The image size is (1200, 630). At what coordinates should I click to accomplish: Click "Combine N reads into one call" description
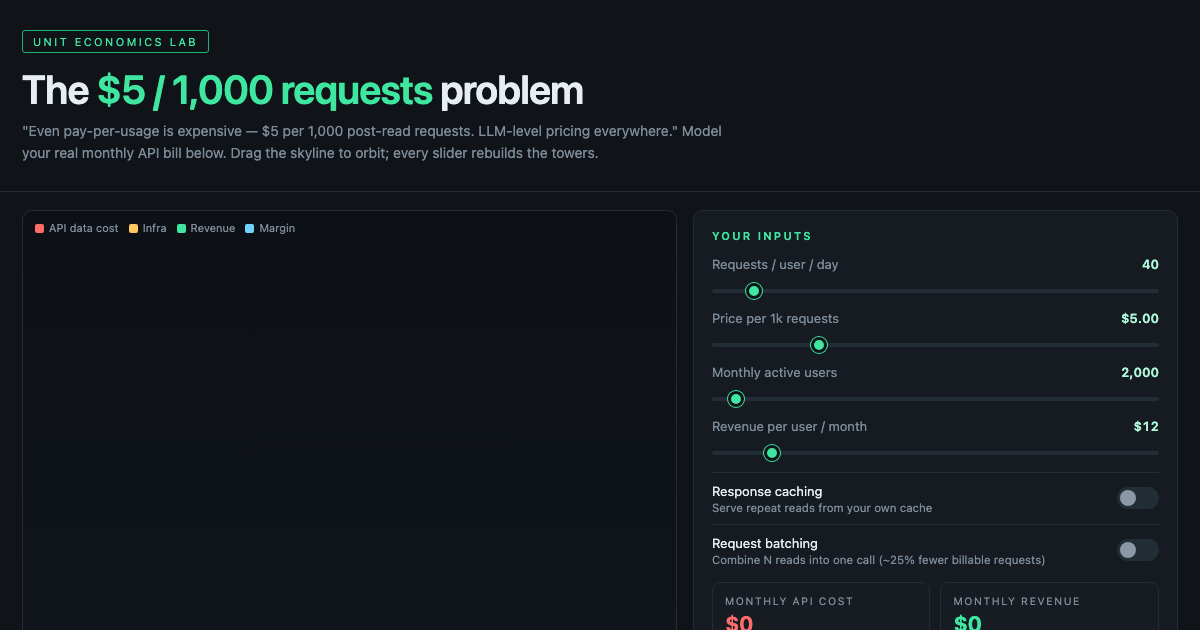tap(878, 560)
